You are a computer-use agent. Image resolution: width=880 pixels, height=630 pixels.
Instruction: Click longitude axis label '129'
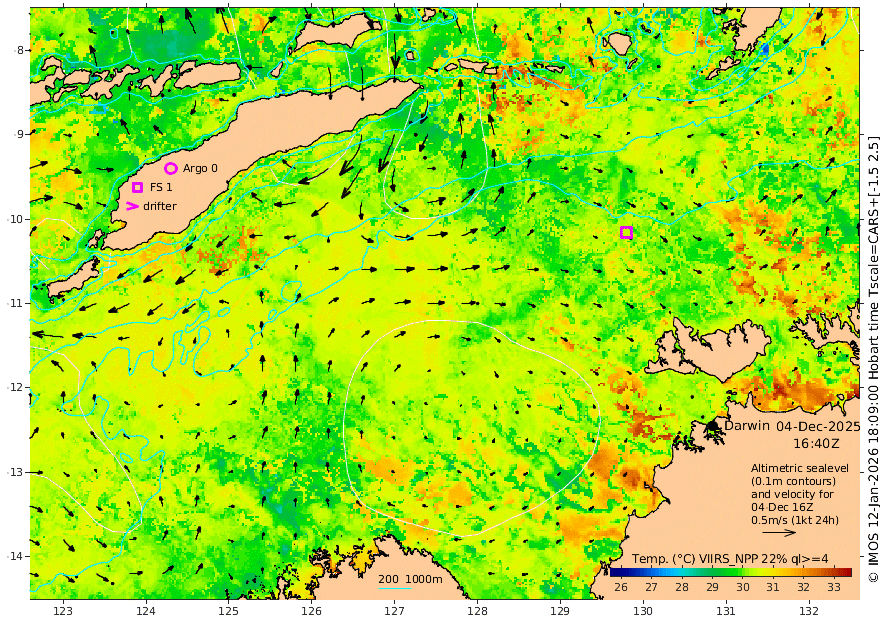point(560,611)
